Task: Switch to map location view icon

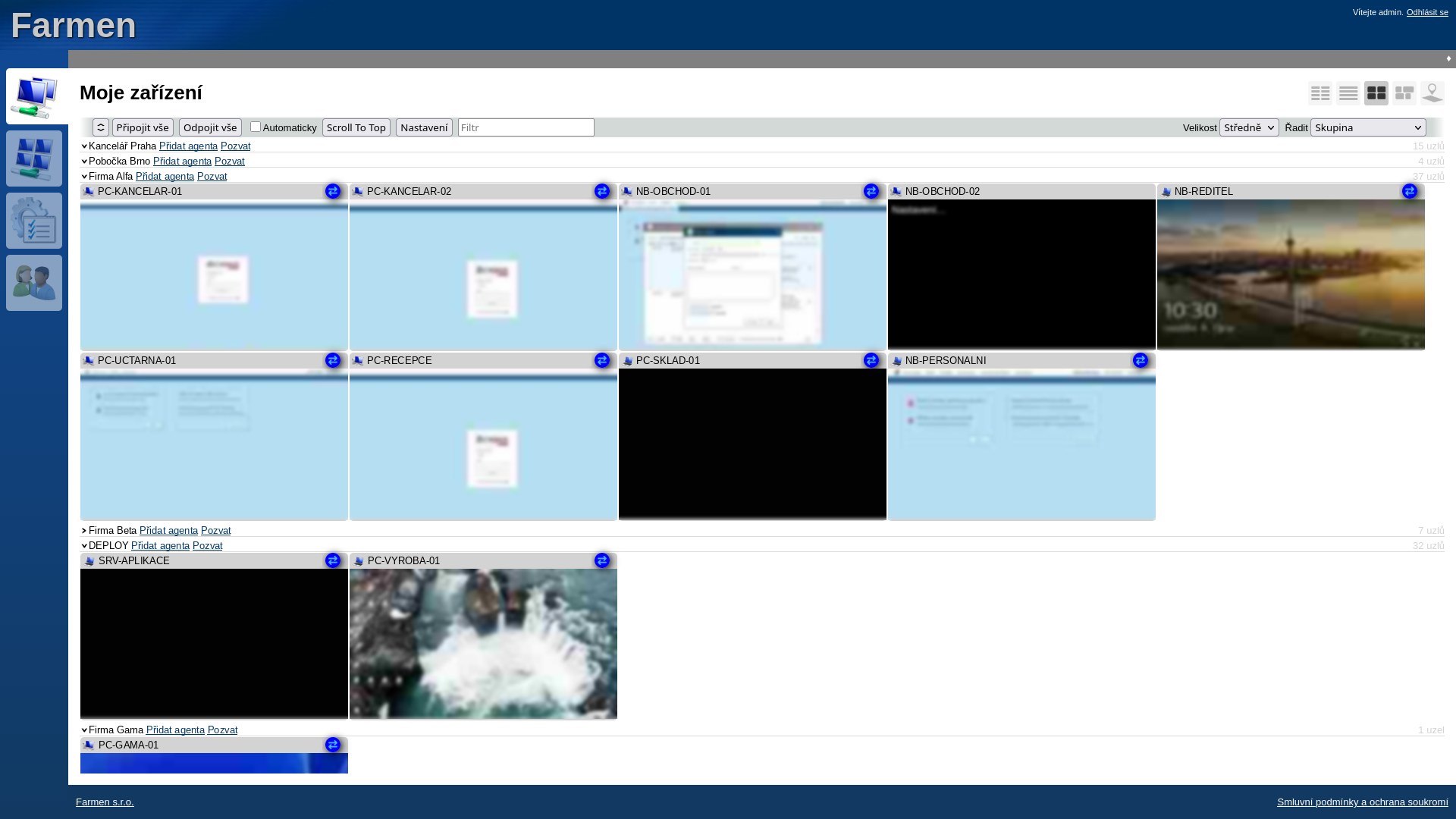Action: [1432, 93]
